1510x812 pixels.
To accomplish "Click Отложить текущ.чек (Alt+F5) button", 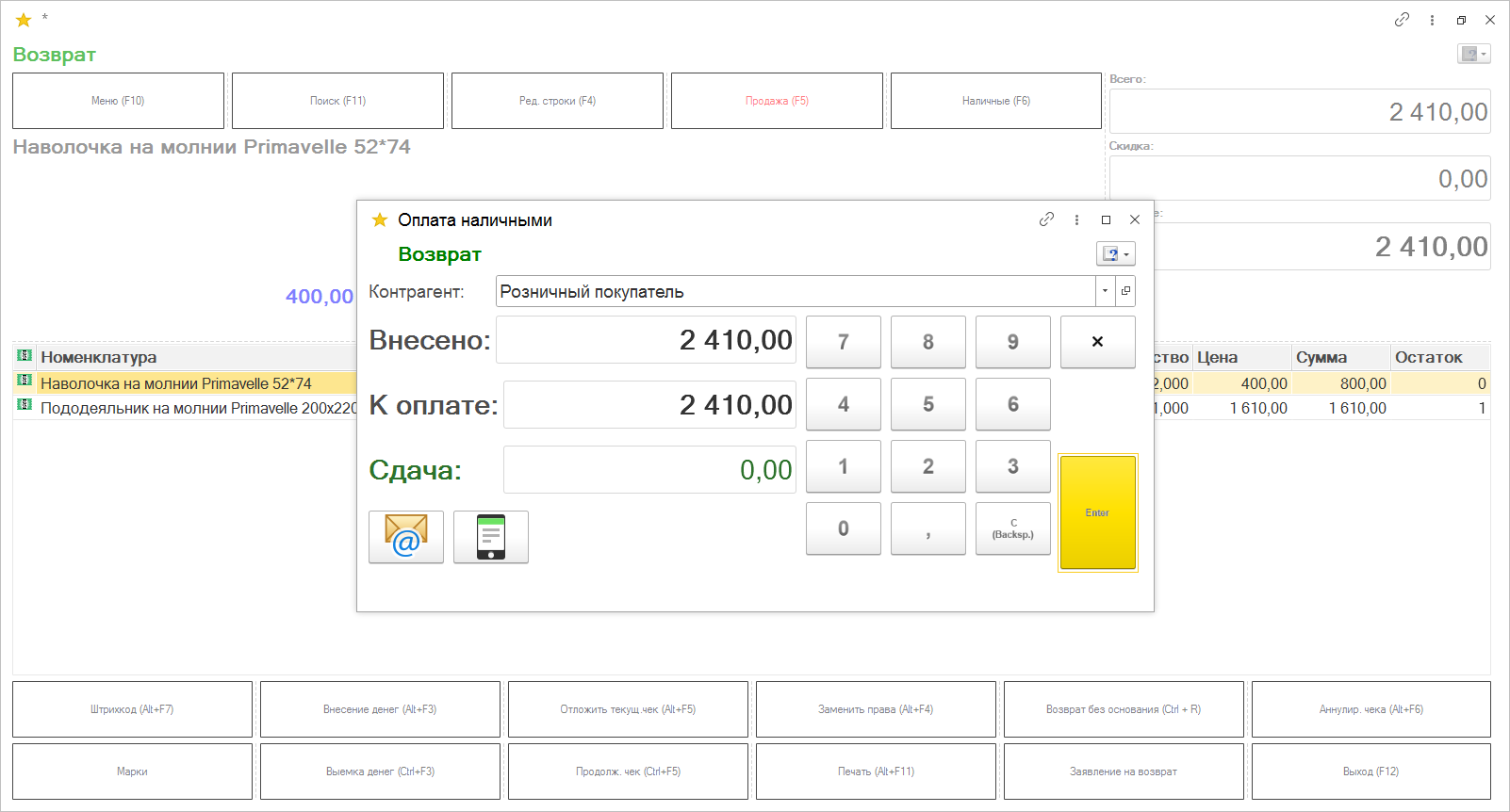I will 628,709.
